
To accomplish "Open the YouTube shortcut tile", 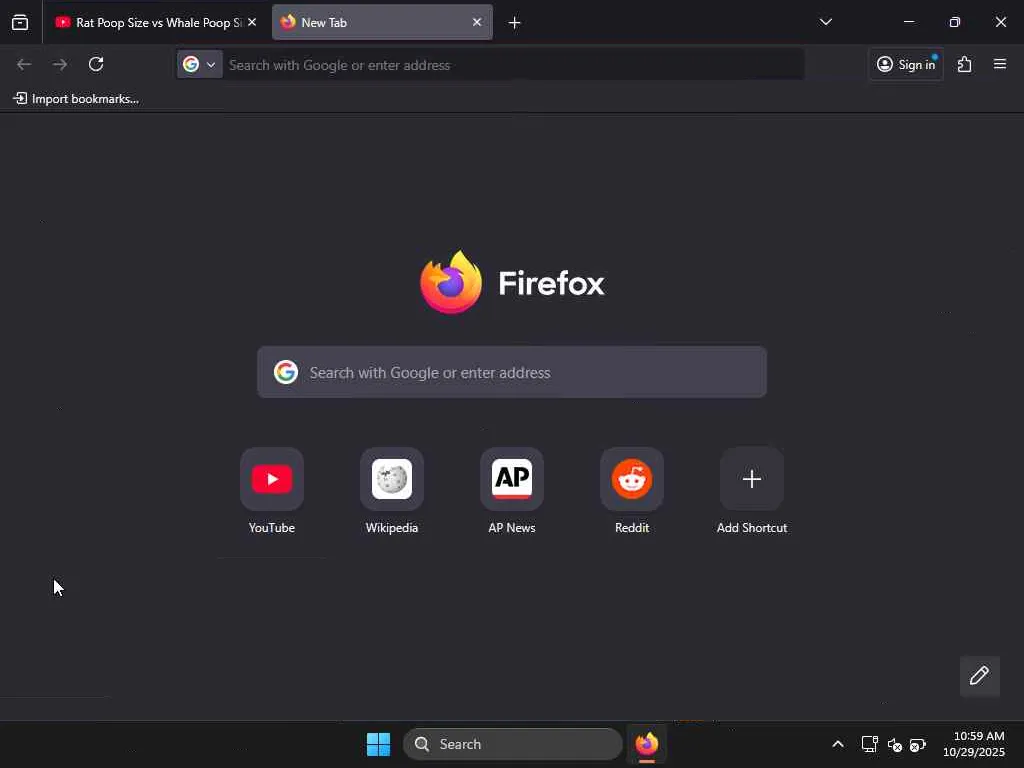I will (272, 479).
